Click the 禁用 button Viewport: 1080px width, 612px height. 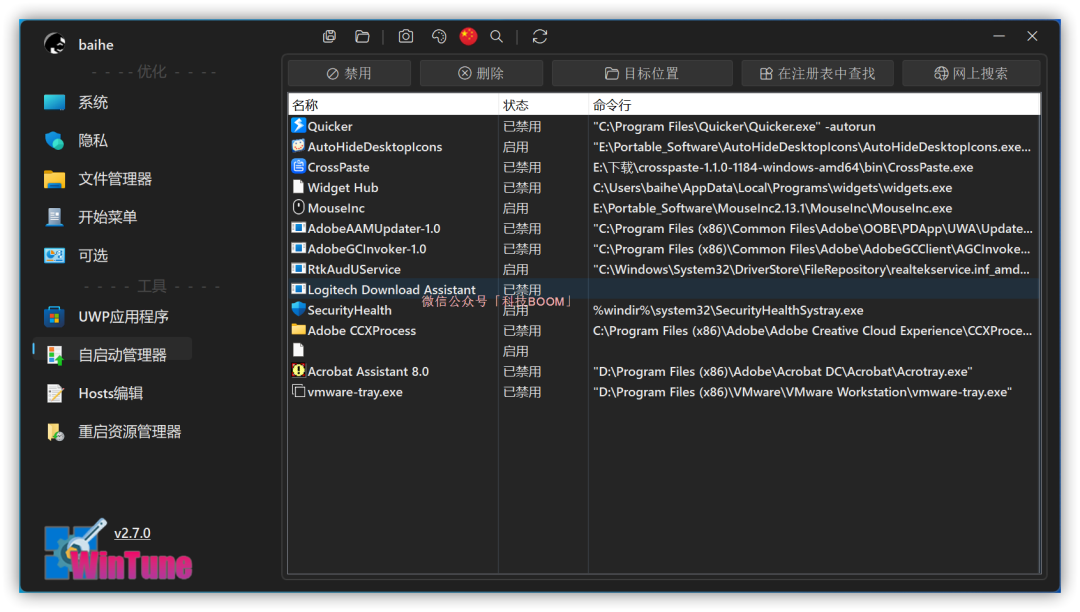click(x=349, y=73)
